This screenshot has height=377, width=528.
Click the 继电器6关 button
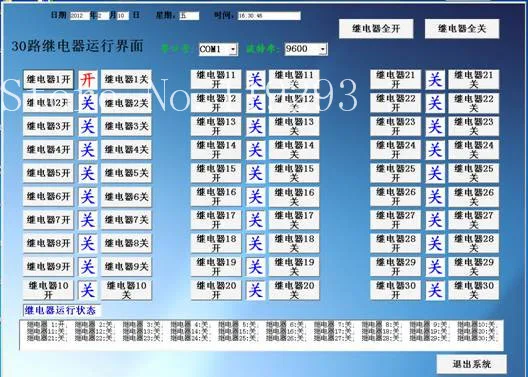126,196
